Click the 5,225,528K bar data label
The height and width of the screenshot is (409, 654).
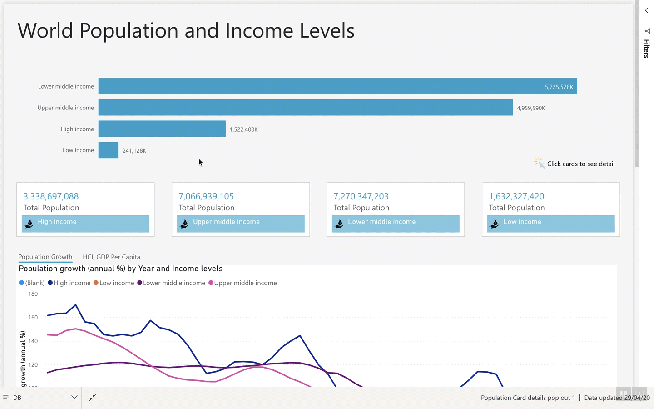pyautogui.click(x=559, y=87)
